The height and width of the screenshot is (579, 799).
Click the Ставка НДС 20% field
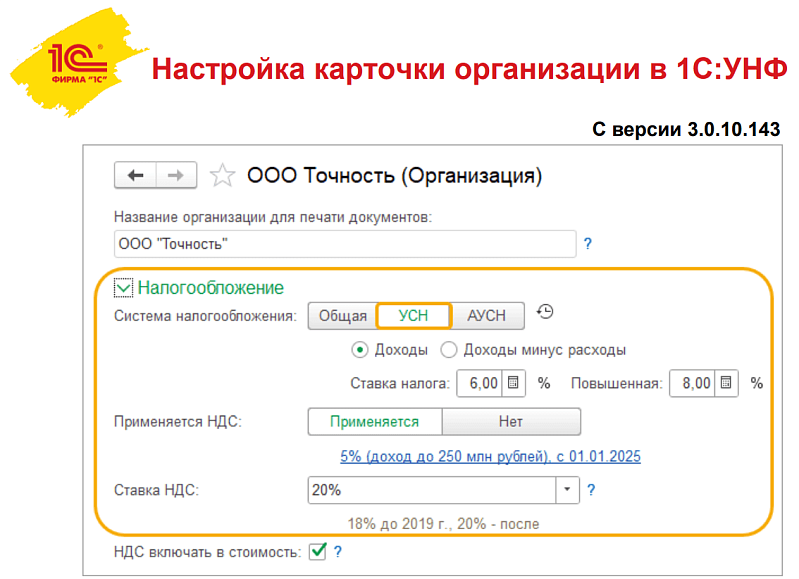coord(432,490)
